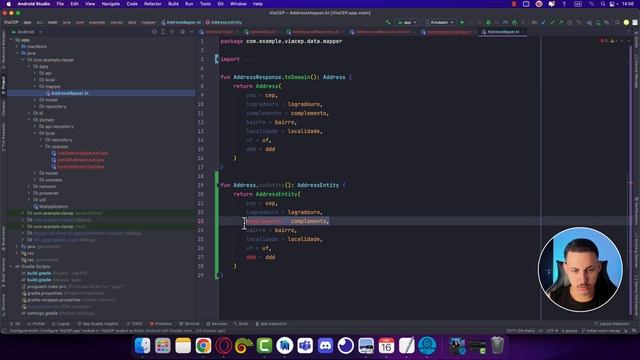Screen dimensions: 640x360
Task: Click the webcam overlay thumbnail
Action: (580, 269)
